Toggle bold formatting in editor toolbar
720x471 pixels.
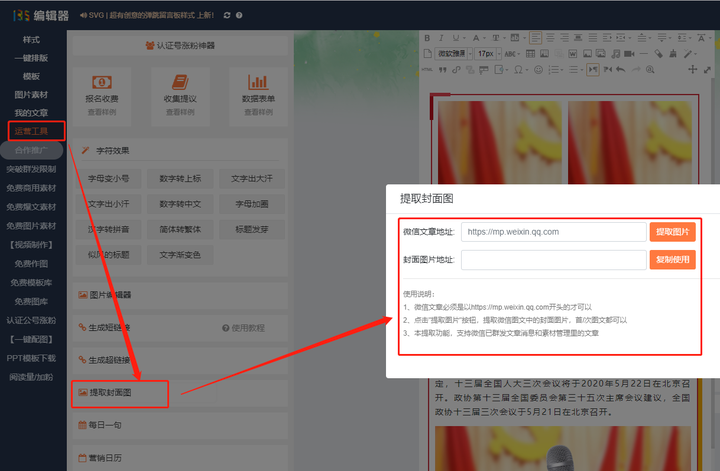(x=427, y=38)
